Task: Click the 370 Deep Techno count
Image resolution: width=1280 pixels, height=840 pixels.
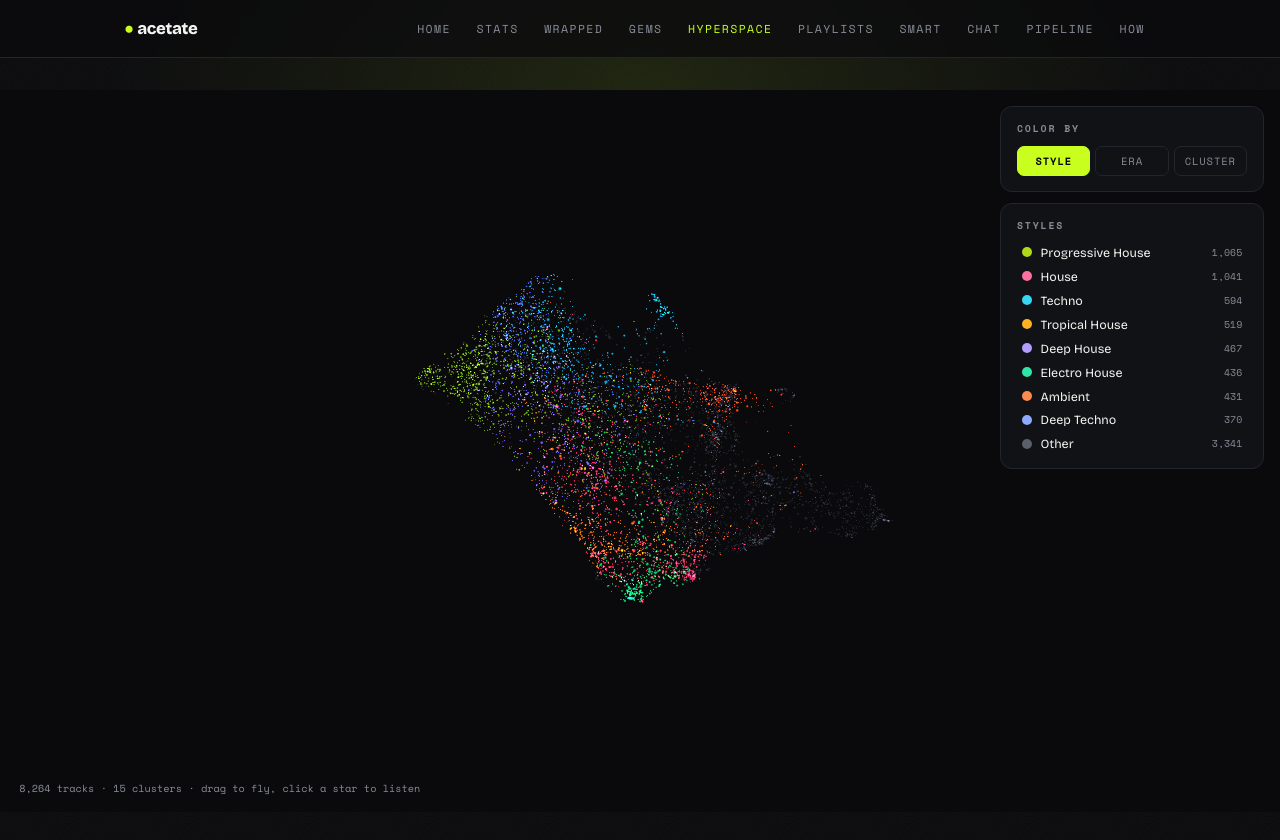Action: (x=1233, y=420)
